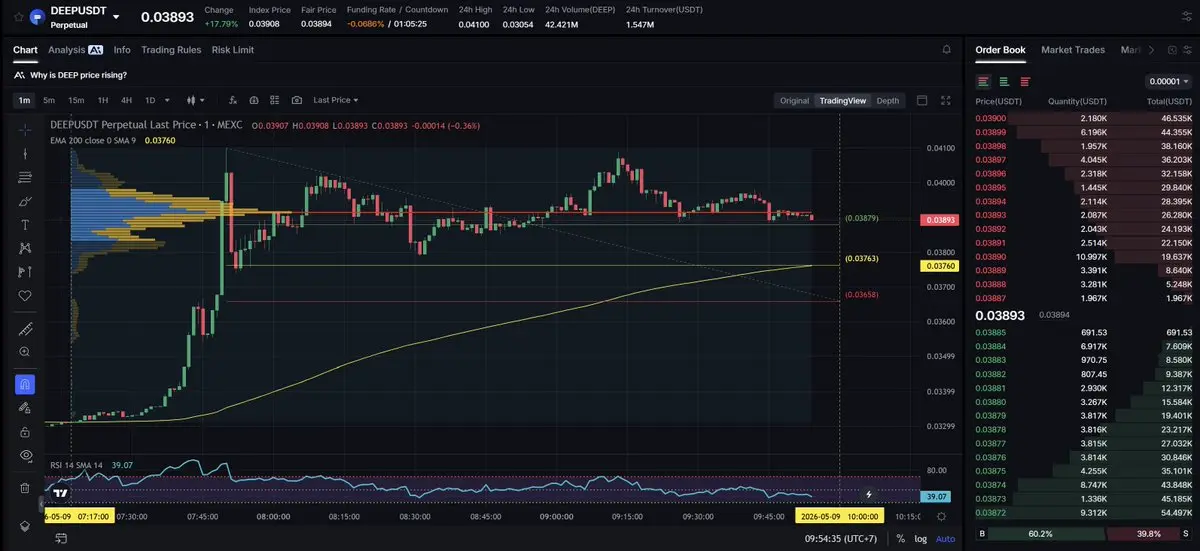Click the clock-style icon beside the fx indicators icon

point(254,100)
